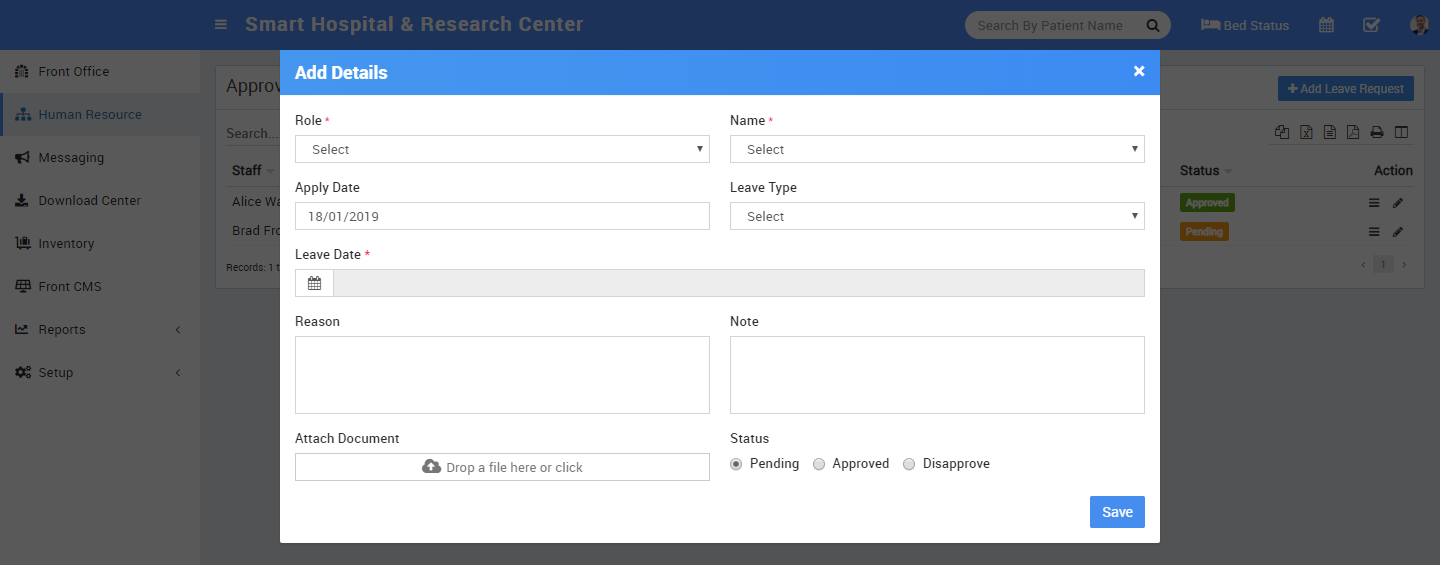
Task: Open the Role dropdown
Action: [x=502, y=149]
